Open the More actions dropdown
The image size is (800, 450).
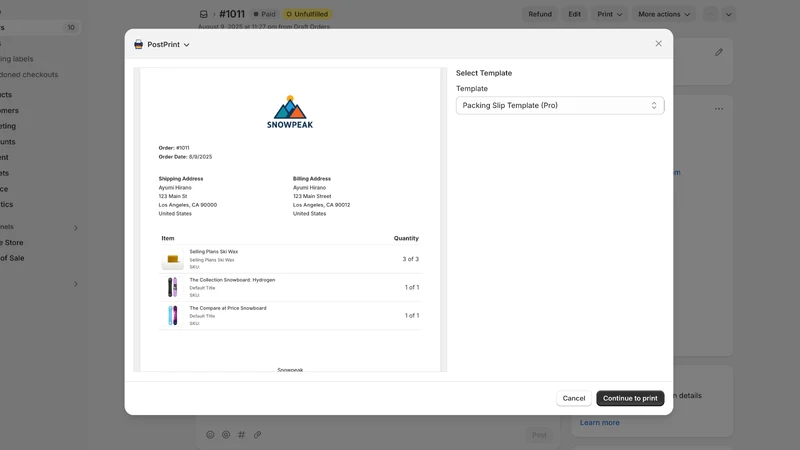point(664,14)
